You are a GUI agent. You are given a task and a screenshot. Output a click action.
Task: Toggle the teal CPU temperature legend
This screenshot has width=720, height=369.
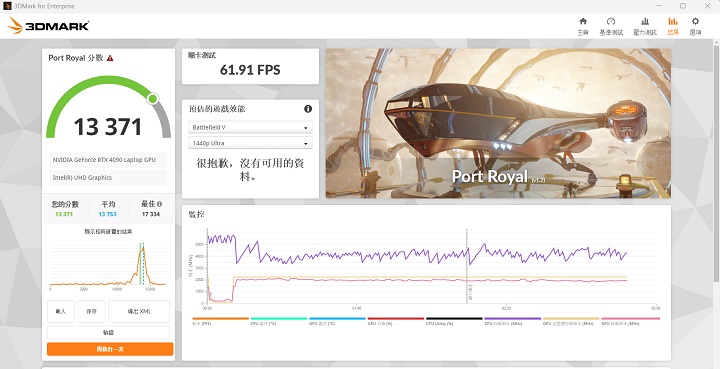tap(279, 321)
